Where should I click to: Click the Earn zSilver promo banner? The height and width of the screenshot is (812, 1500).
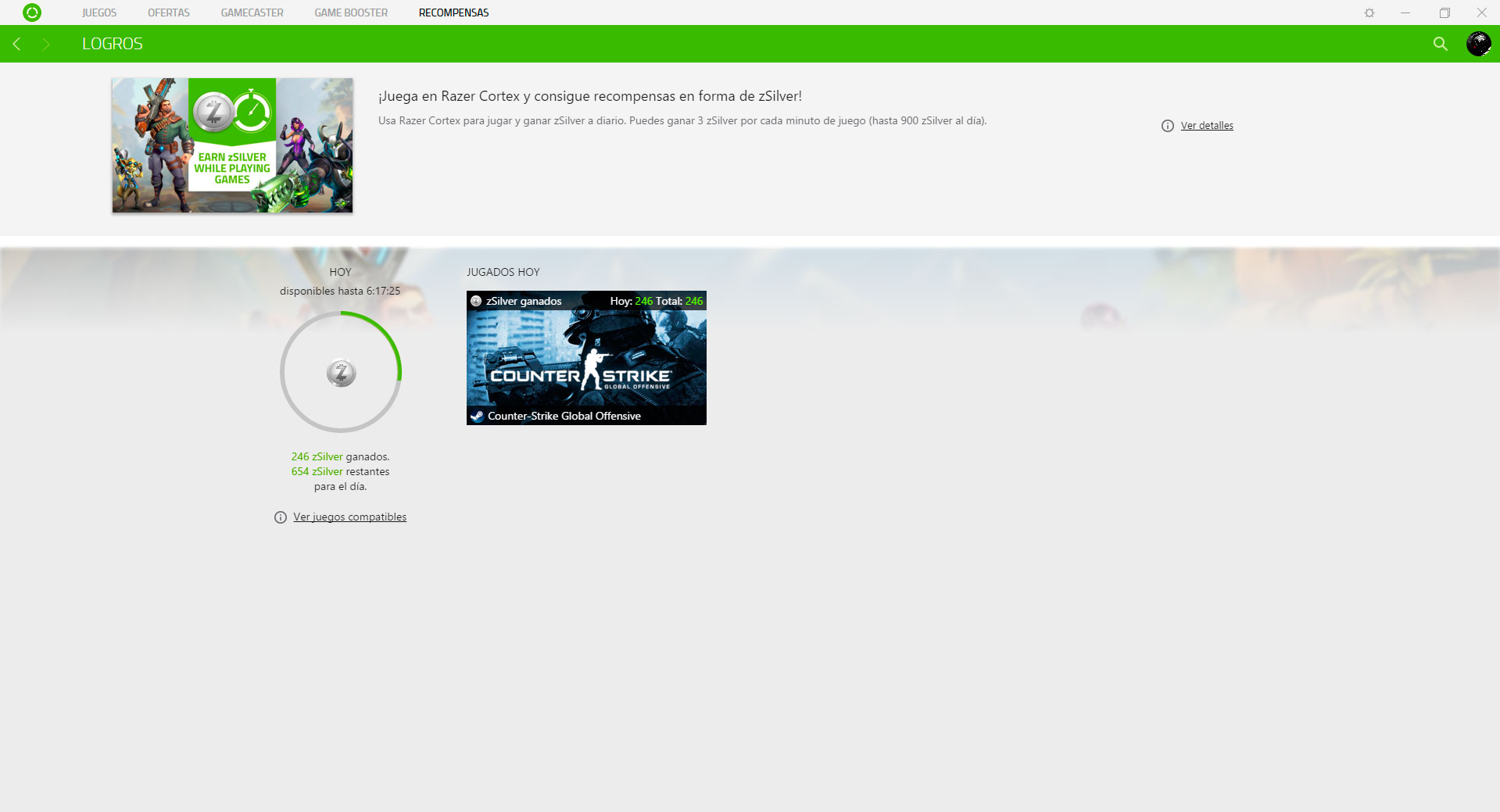[232, 145]
